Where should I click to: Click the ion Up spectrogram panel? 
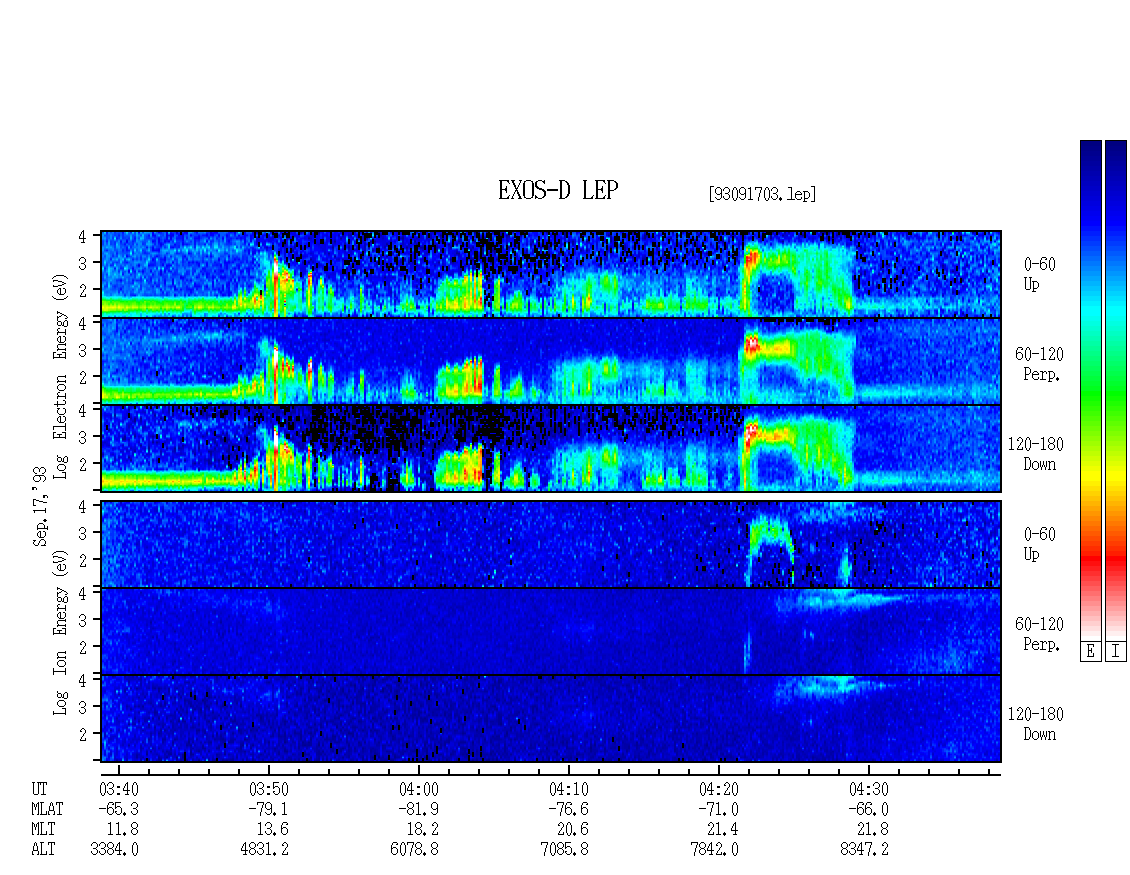[551, 544]
